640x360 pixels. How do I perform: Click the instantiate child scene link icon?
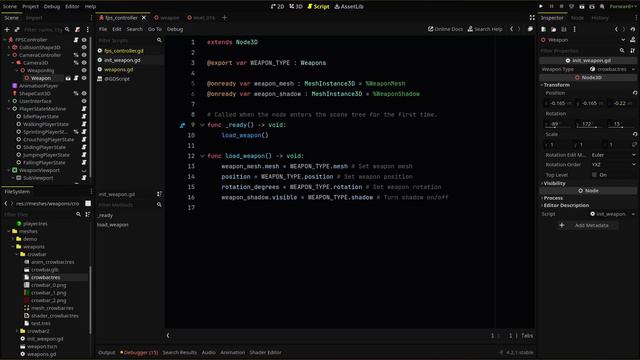(17, 29)
